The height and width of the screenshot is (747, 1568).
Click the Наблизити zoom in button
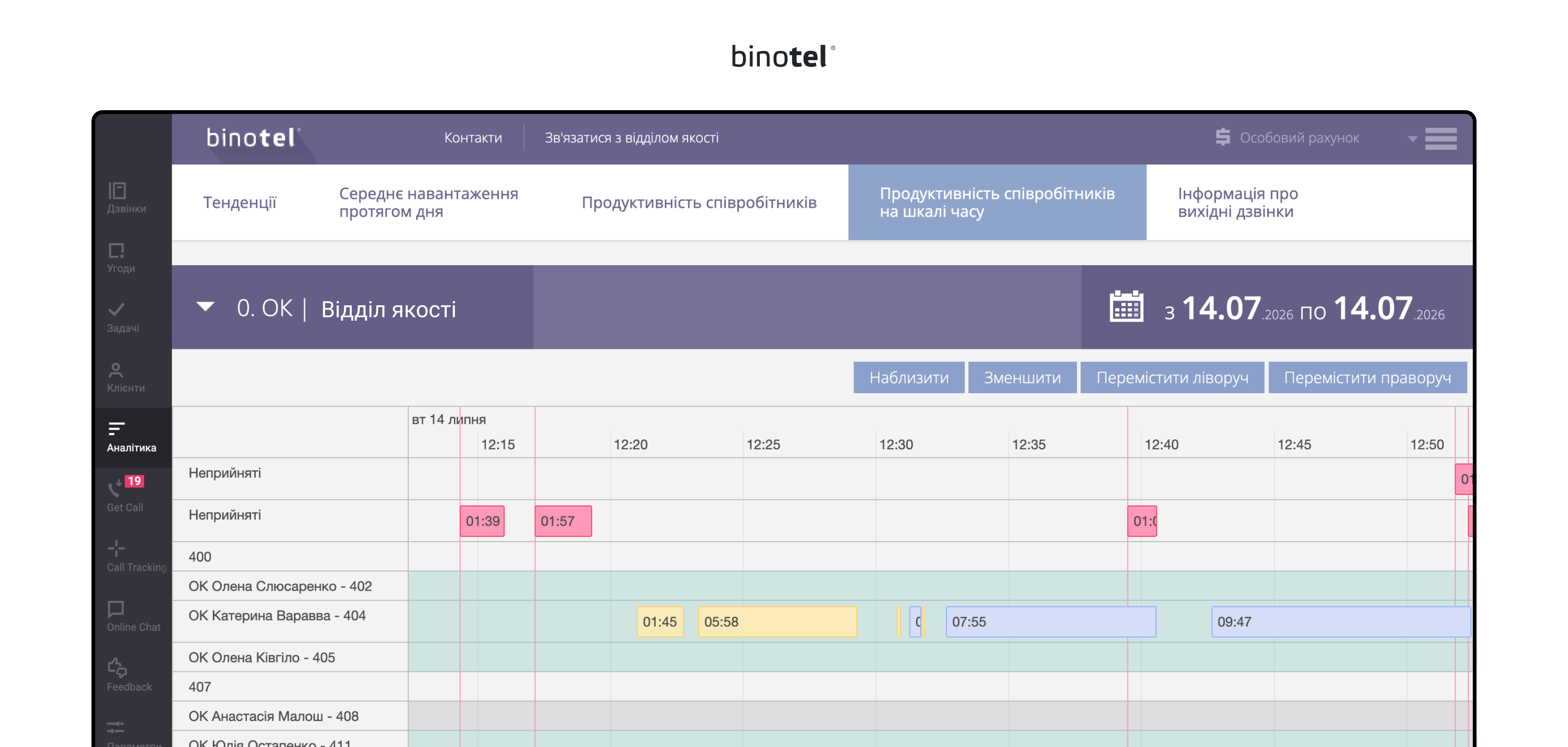tap(909, 377)
